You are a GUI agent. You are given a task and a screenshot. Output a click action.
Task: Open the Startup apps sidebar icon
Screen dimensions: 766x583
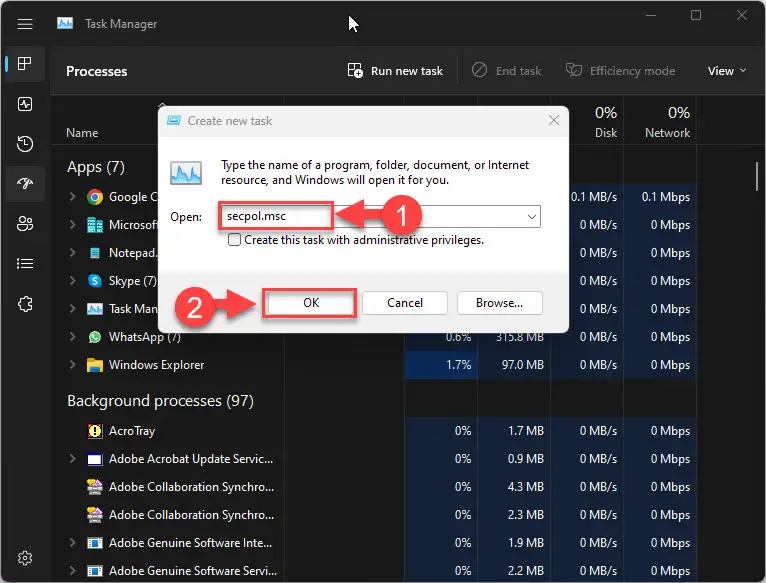pyautogui.click(x=25, y=184)
